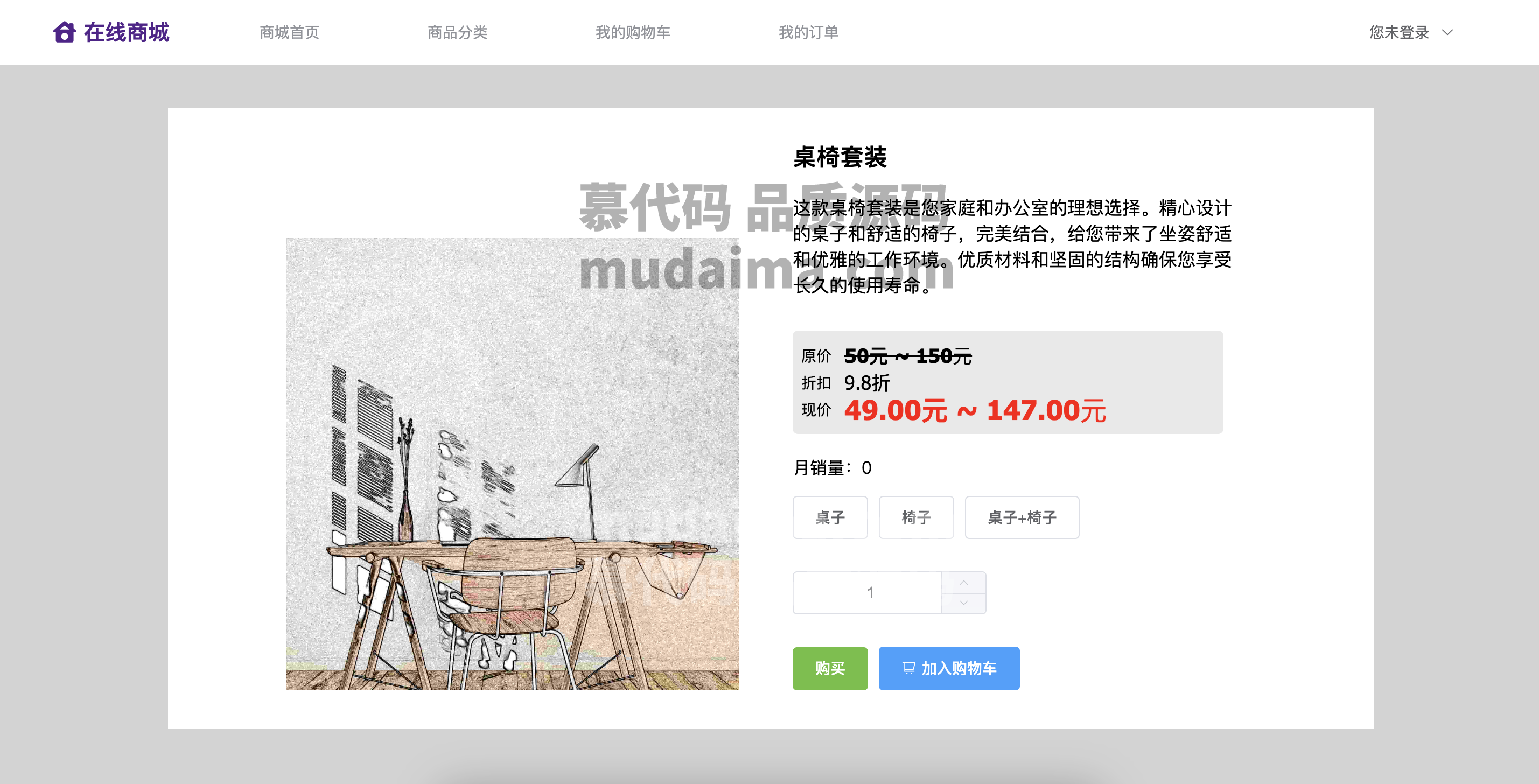Expand the 您未登录 dropdown chevron
This screenshot has height=784, width=1539.
click(x=1447, y=32)
